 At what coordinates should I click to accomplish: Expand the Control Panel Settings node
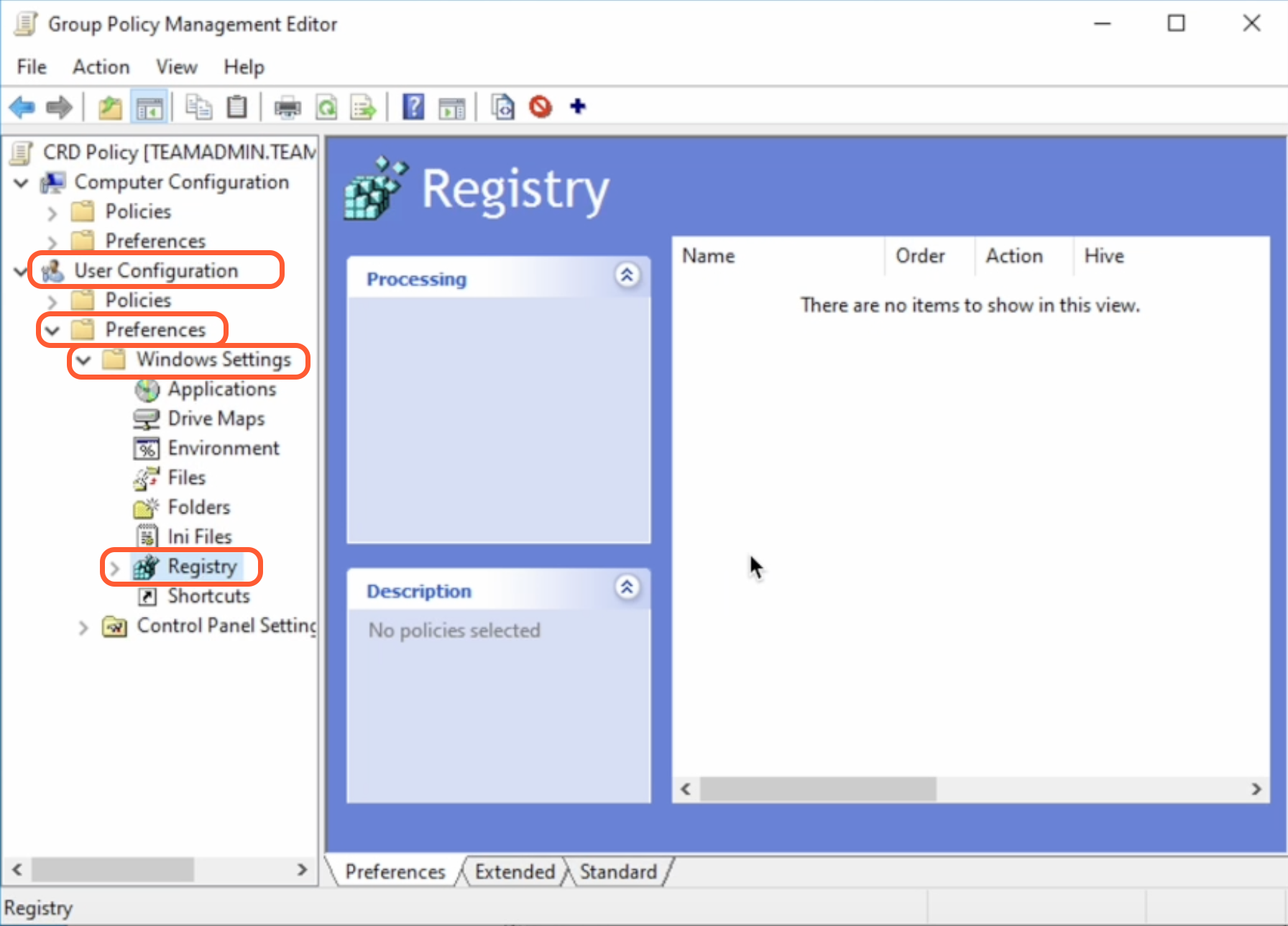[83, 628]
